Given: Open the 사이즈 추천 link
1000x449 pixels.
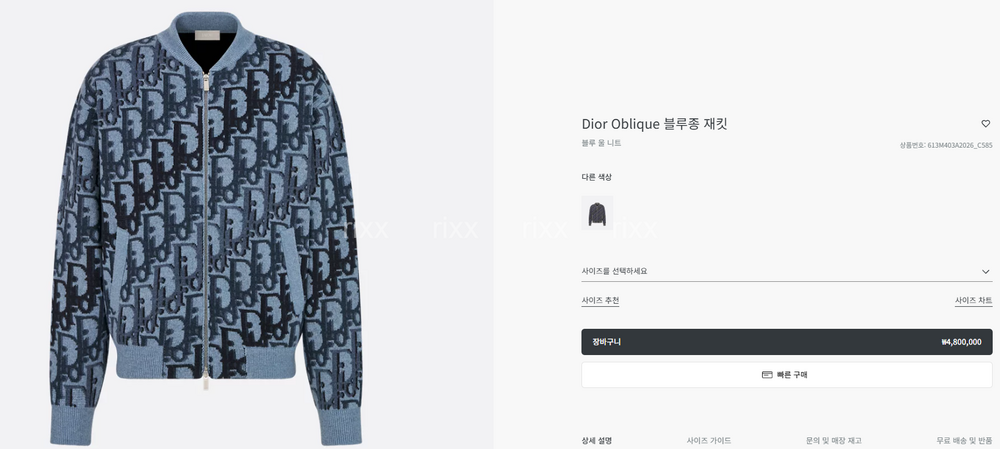Looking at the screenshot, I should [600, 300].
